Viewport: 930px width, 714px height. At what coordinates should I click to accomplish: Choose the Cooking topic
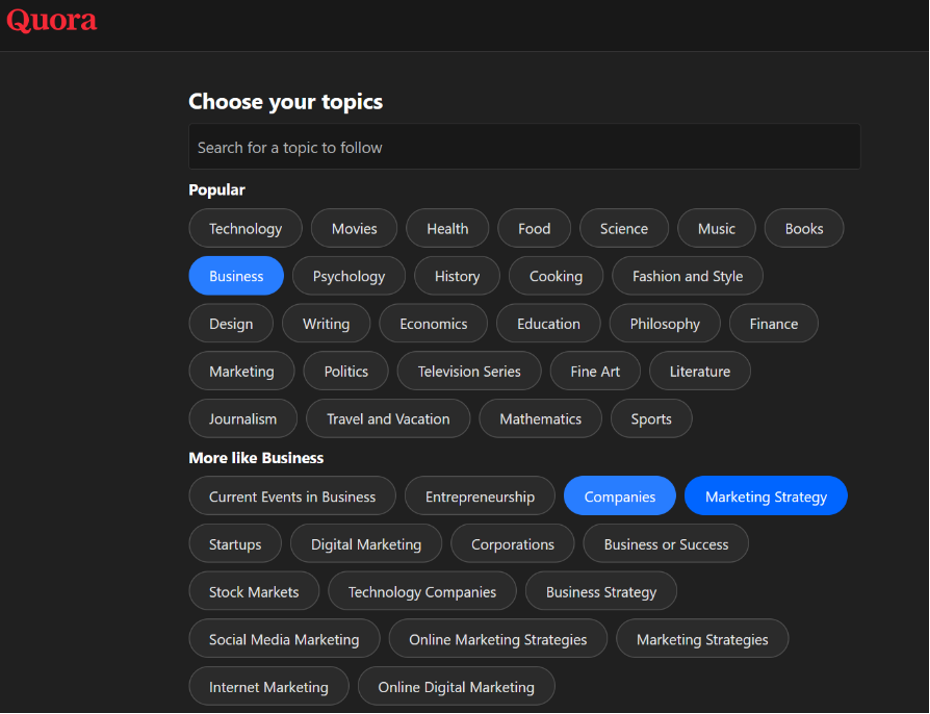click(x=556, y=276)
